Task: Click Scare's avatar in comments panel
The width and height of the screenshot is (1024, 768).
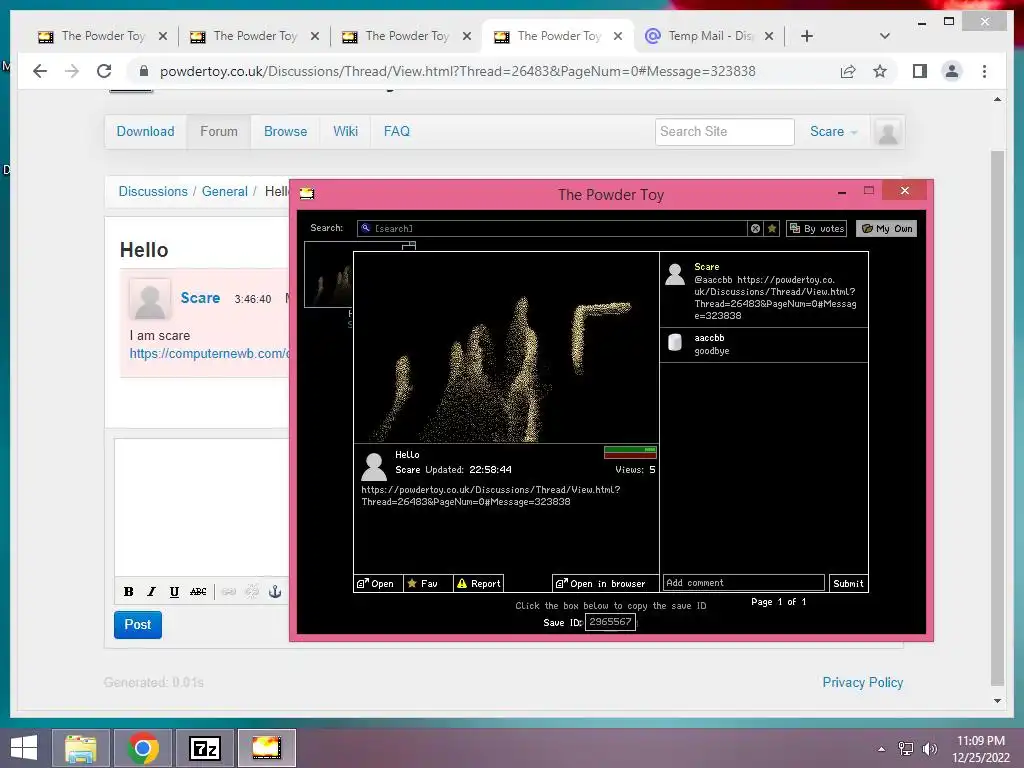Action: tap(675, 274)
